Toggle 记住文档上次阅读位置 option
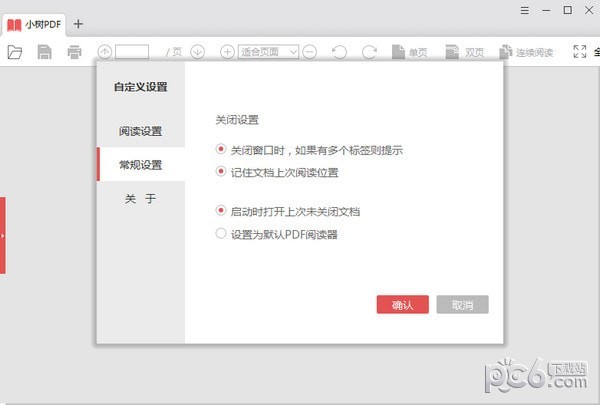Image resolution: width=600 pixels, height=405 pixels. [277, 172]
